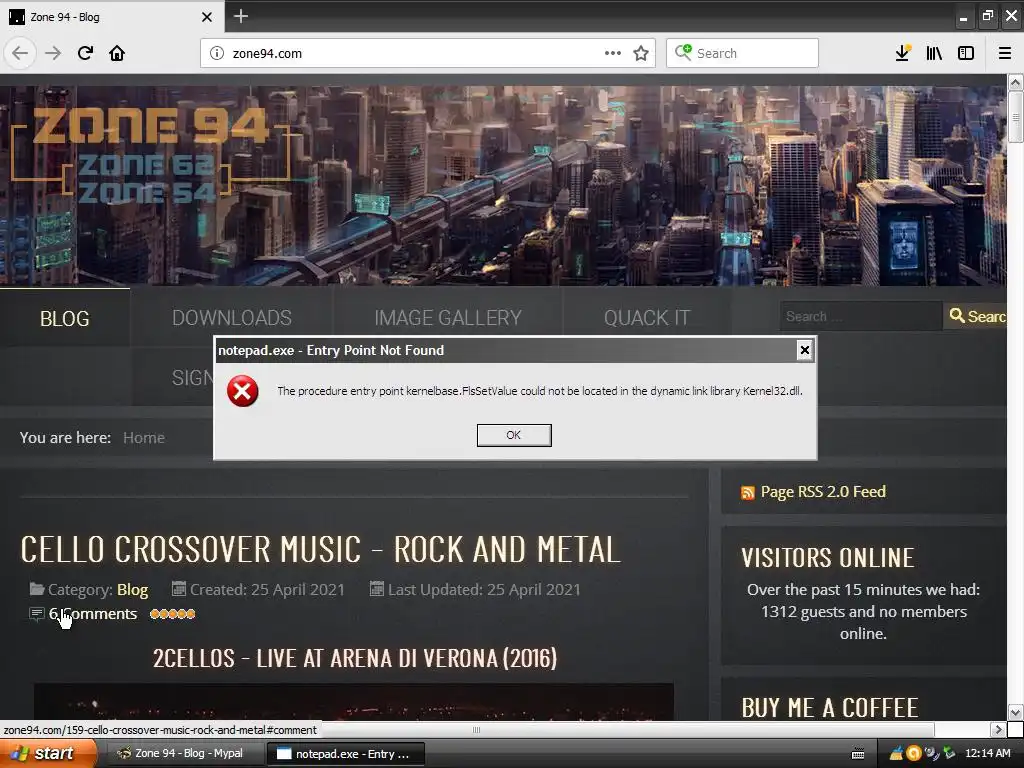Toggle the sidebar view icon
Image resolution: width=1024 pixels, height=768 pixels.
click(966, 53)
